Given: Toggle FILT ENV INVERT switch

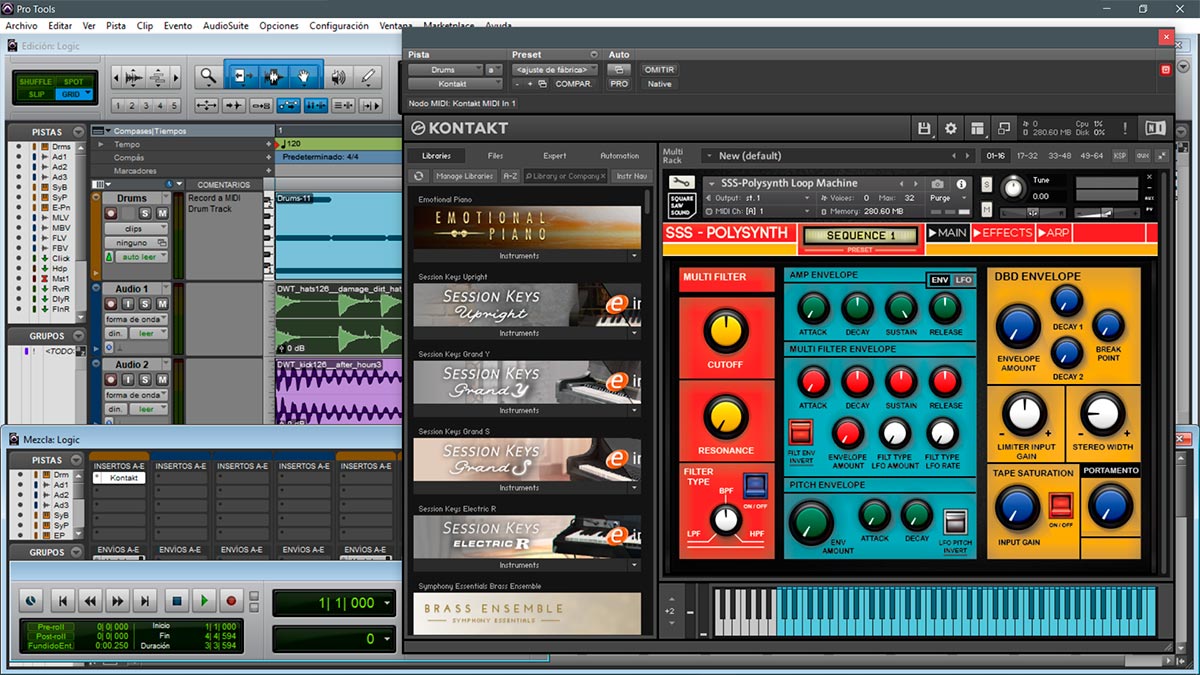Looking at the screenshot, I should tap(800, 432).
